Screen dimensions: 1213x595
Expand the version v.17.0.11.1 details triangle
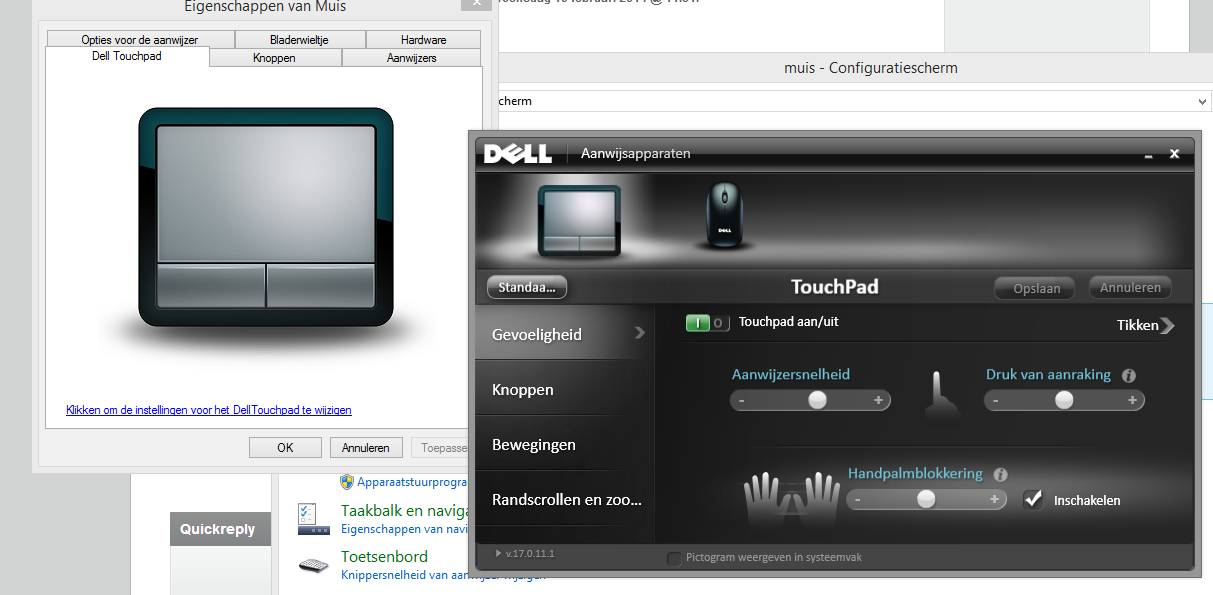pyautogui.click(x=498, y=553)
